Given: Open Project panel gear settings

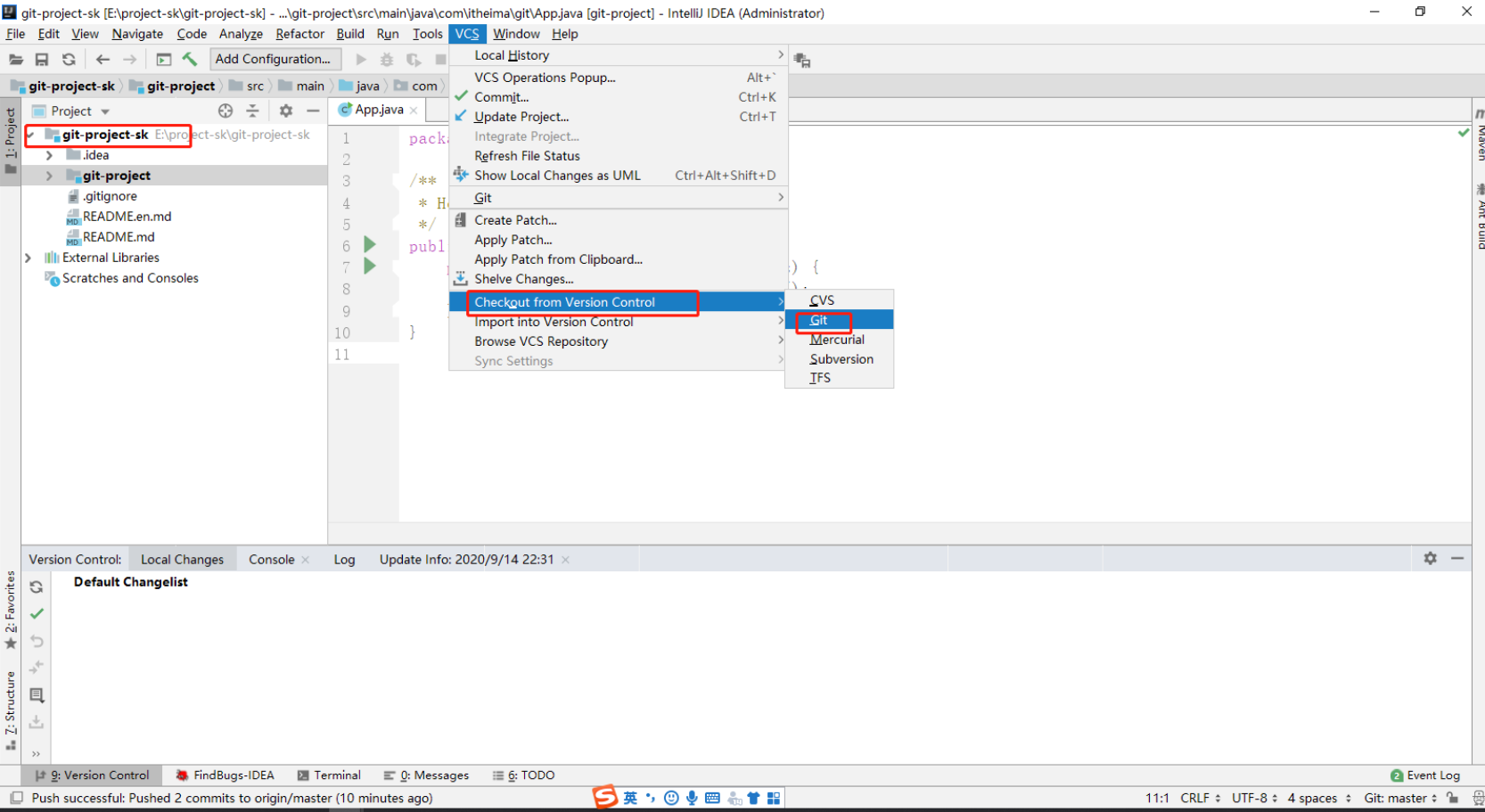Looking at the screenshot, I should tap(285, 111).
